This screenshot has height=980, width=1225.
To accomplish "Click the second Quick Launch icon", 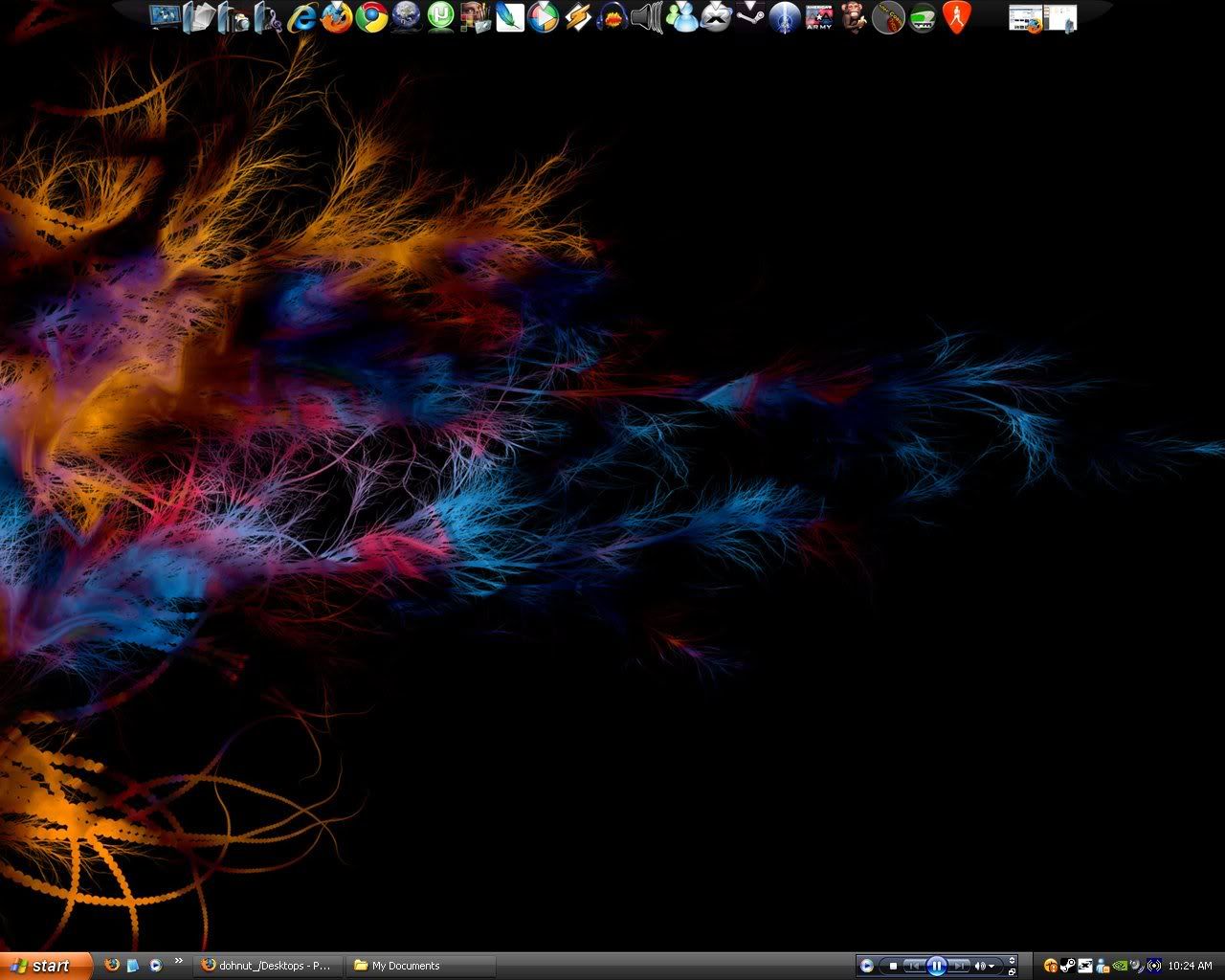I will [x=134, y=966].
